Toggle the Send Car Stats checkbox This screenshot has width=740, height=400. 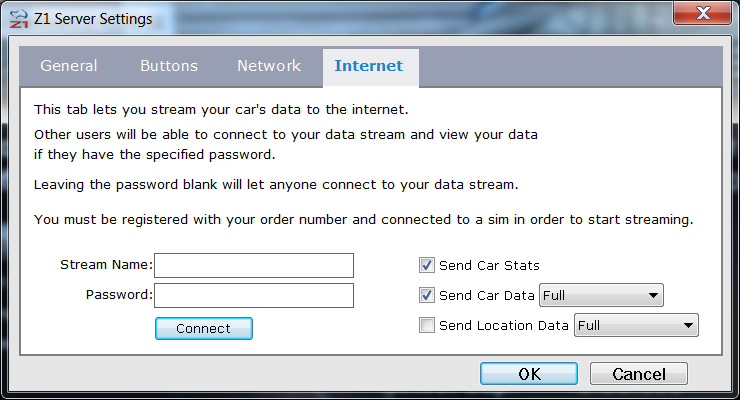[x=427, y=265]
